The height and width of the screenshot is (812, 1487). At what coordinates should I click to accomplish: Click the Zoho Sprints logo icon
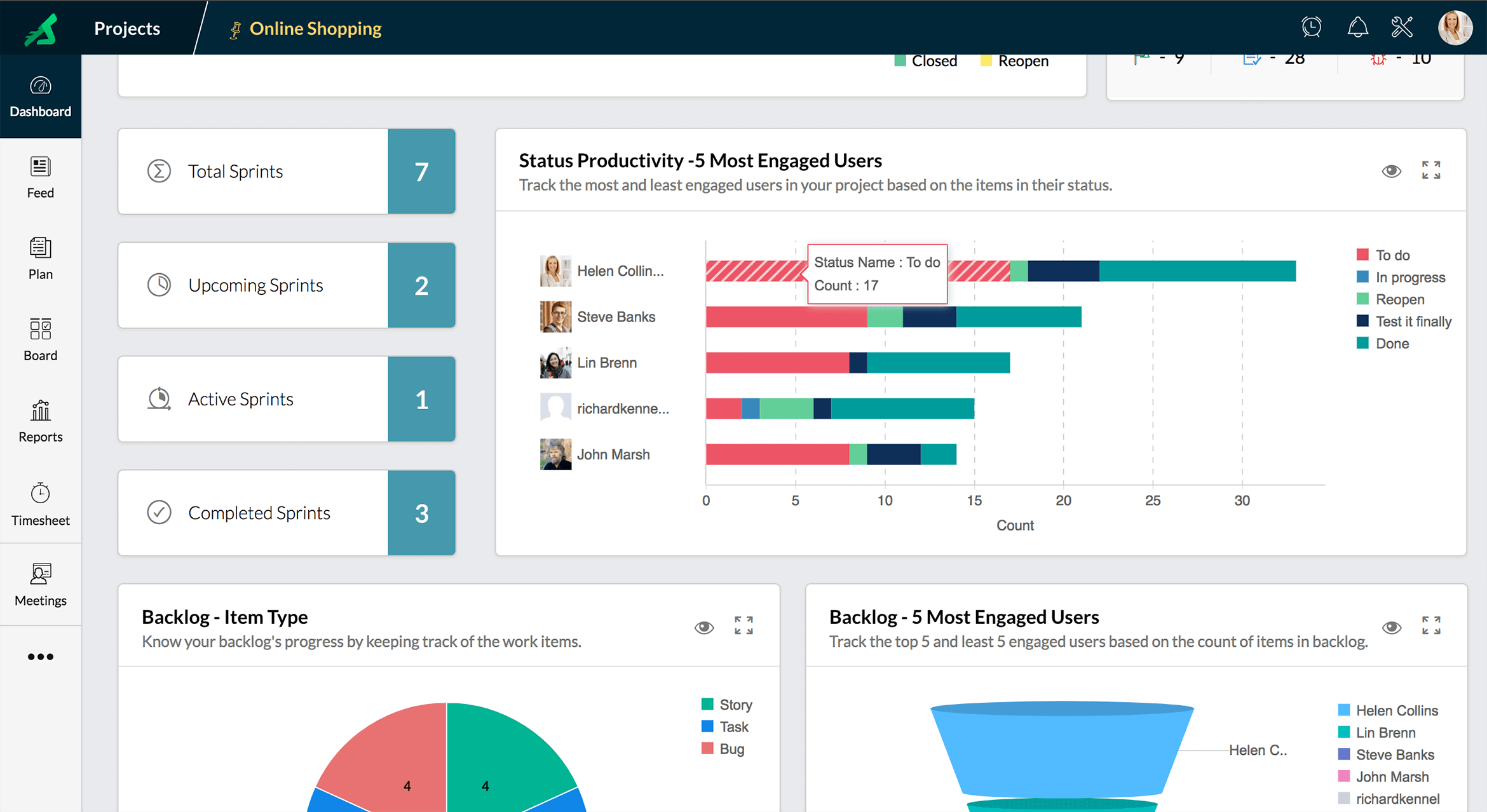41,29
